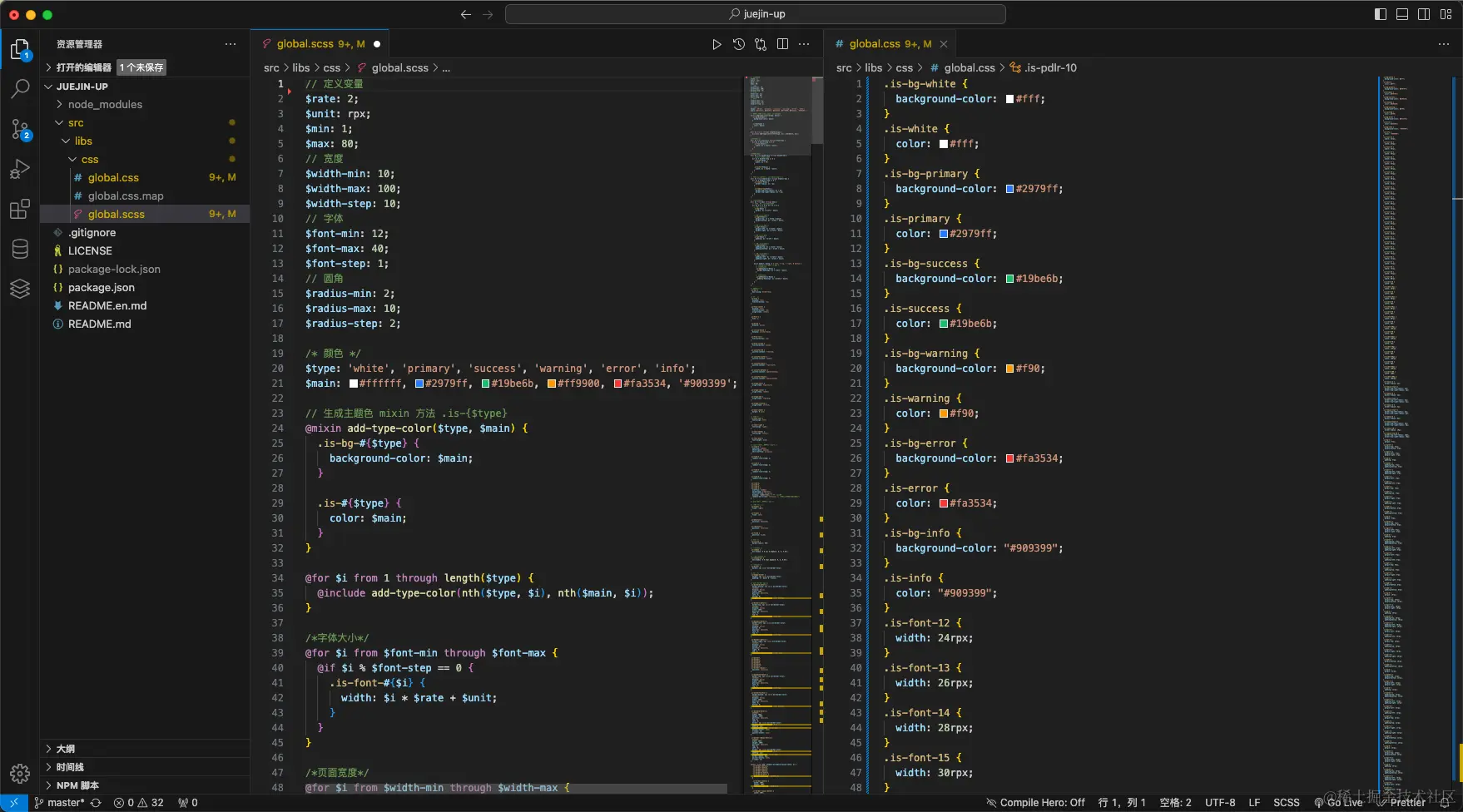This screenshot has width=1463, height=812.
Task: Click the master branch indicator
Action: [x=60, y=803]
